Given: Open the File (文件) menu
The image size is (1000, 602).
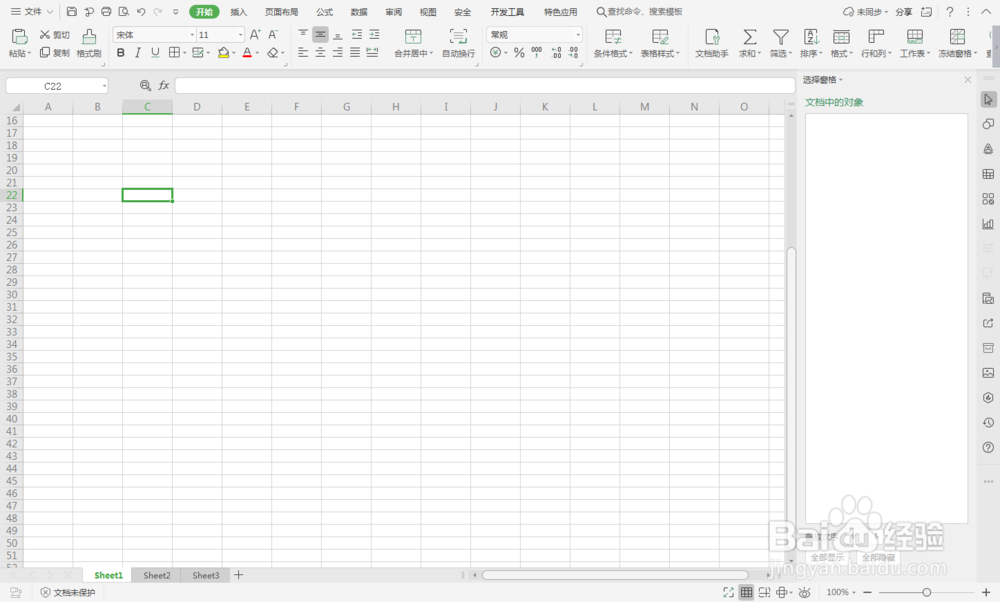Looking at the screenshot, I should click(x=33, y=11).
